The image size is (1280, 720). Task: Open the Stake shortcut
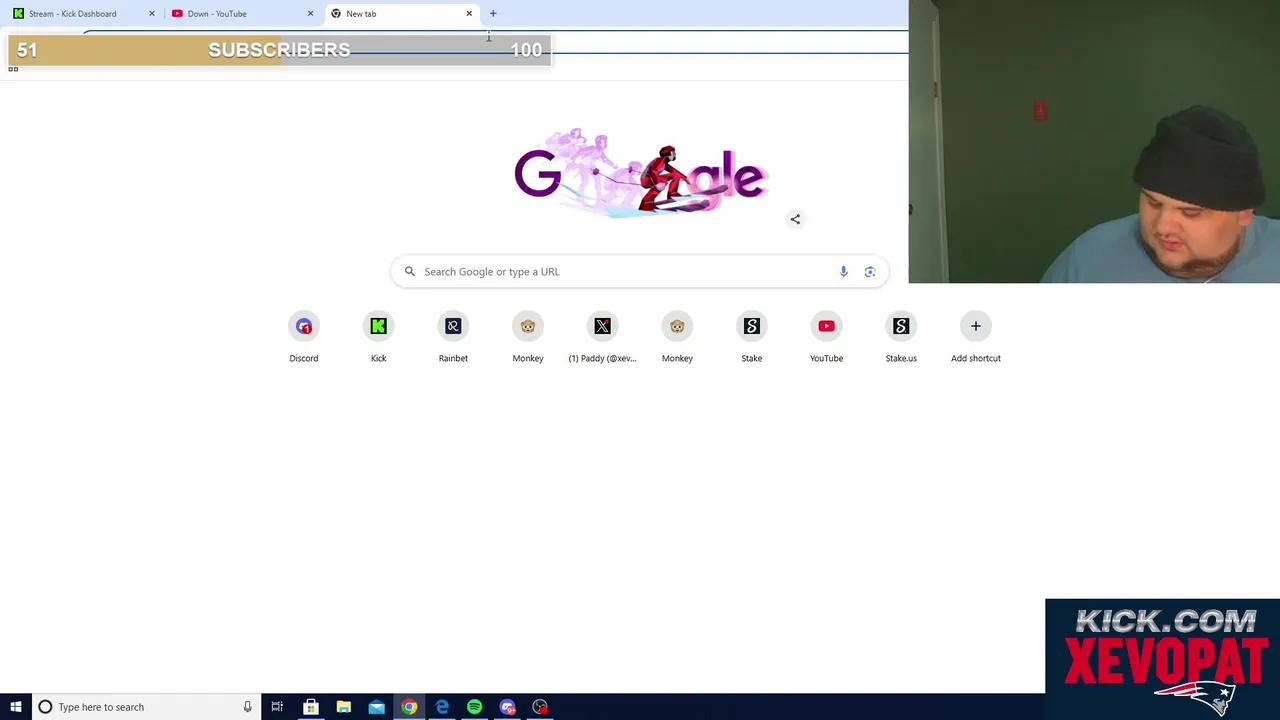click(x=752, y=337)
